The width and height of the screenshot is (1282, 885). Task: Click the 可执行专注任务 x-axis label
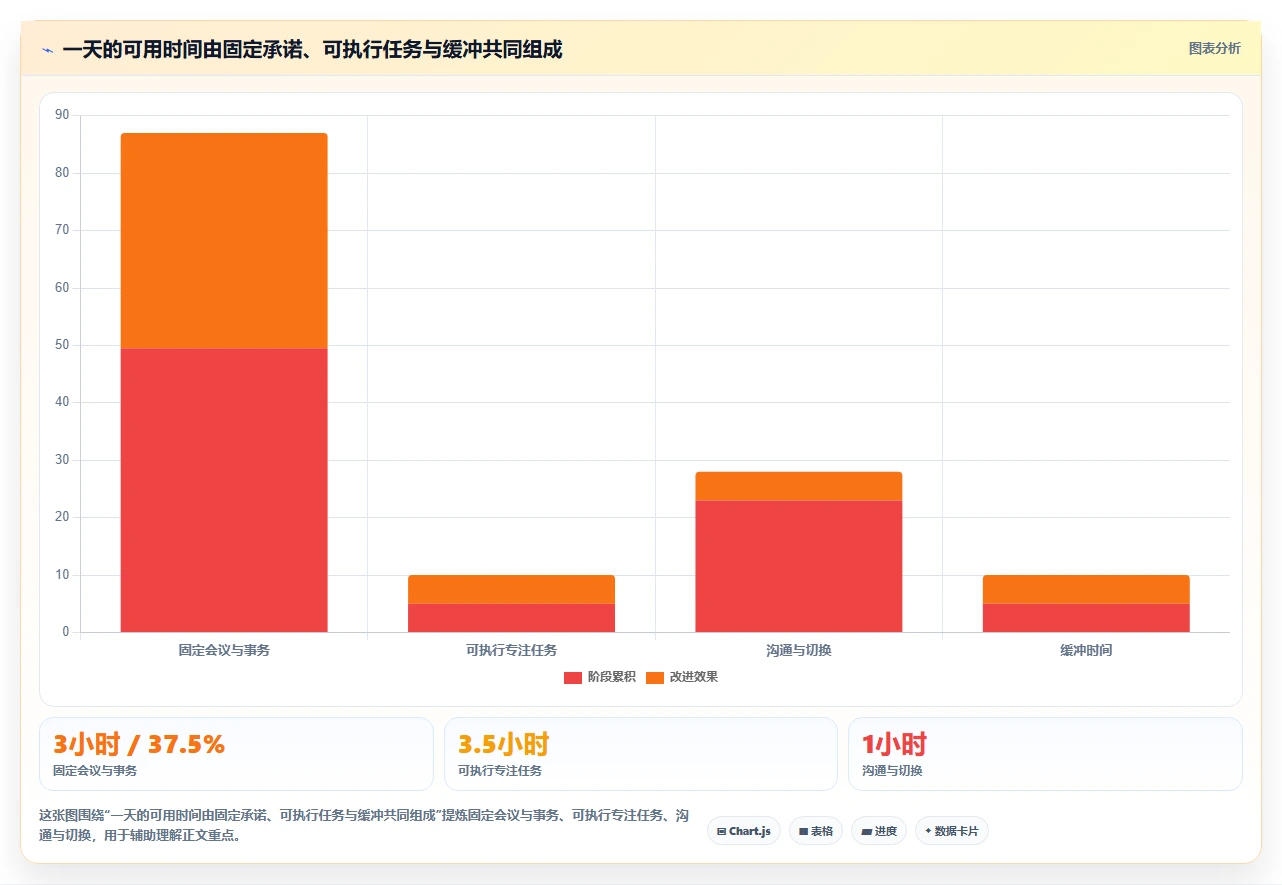pyautogui.click(x=511, y=650)
